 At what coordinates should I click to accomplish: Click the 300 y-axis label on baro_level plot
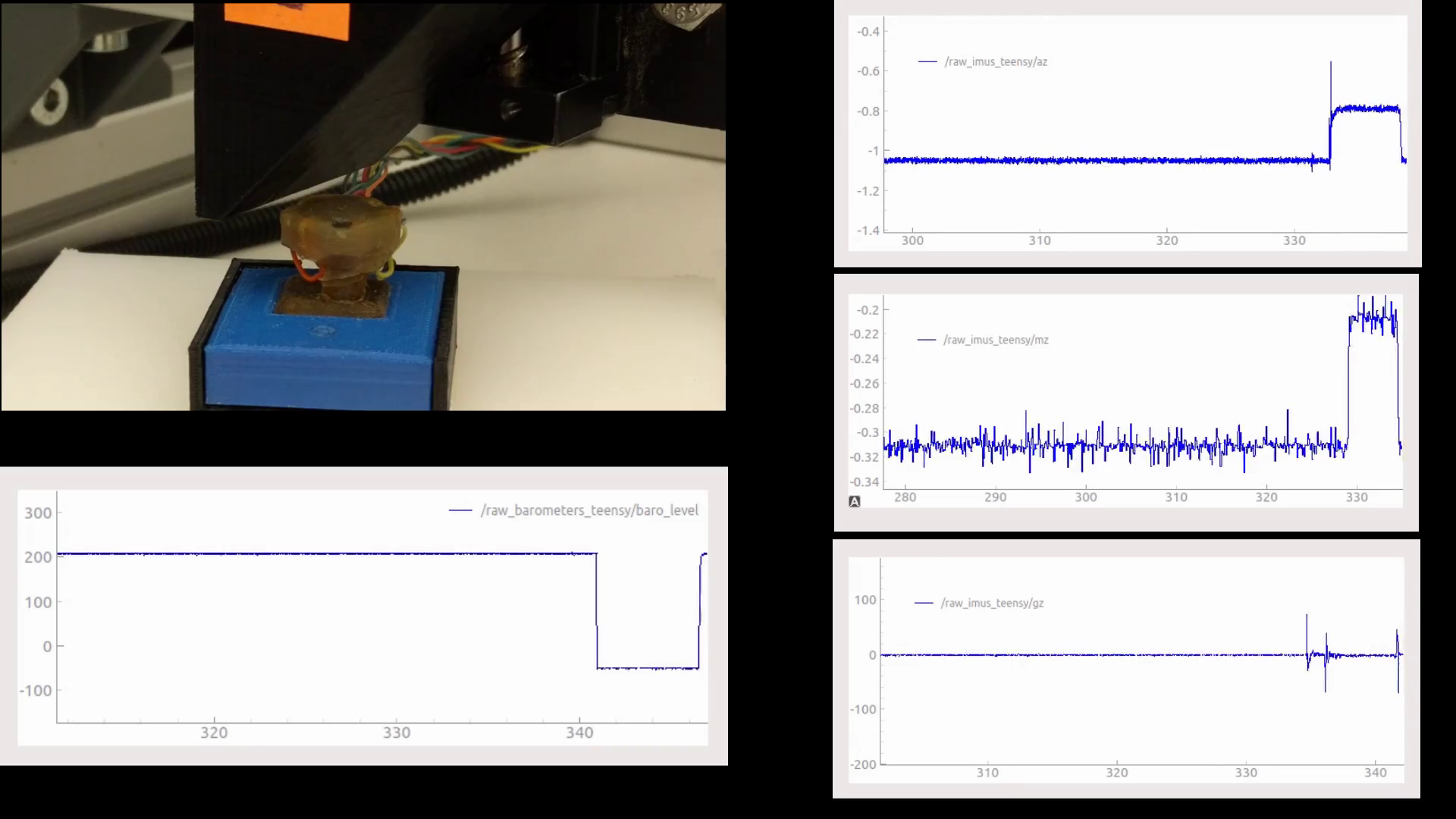pyautogui.click(x=38, y=513)
